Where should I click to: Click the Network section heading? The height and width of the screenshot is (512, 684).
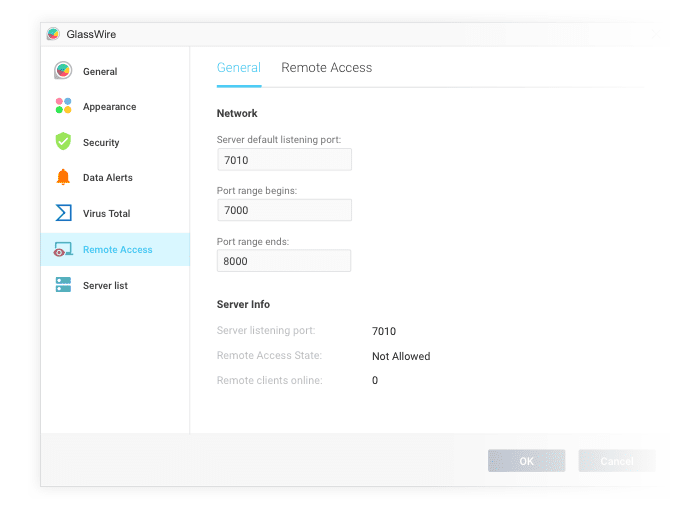(237, 113)
